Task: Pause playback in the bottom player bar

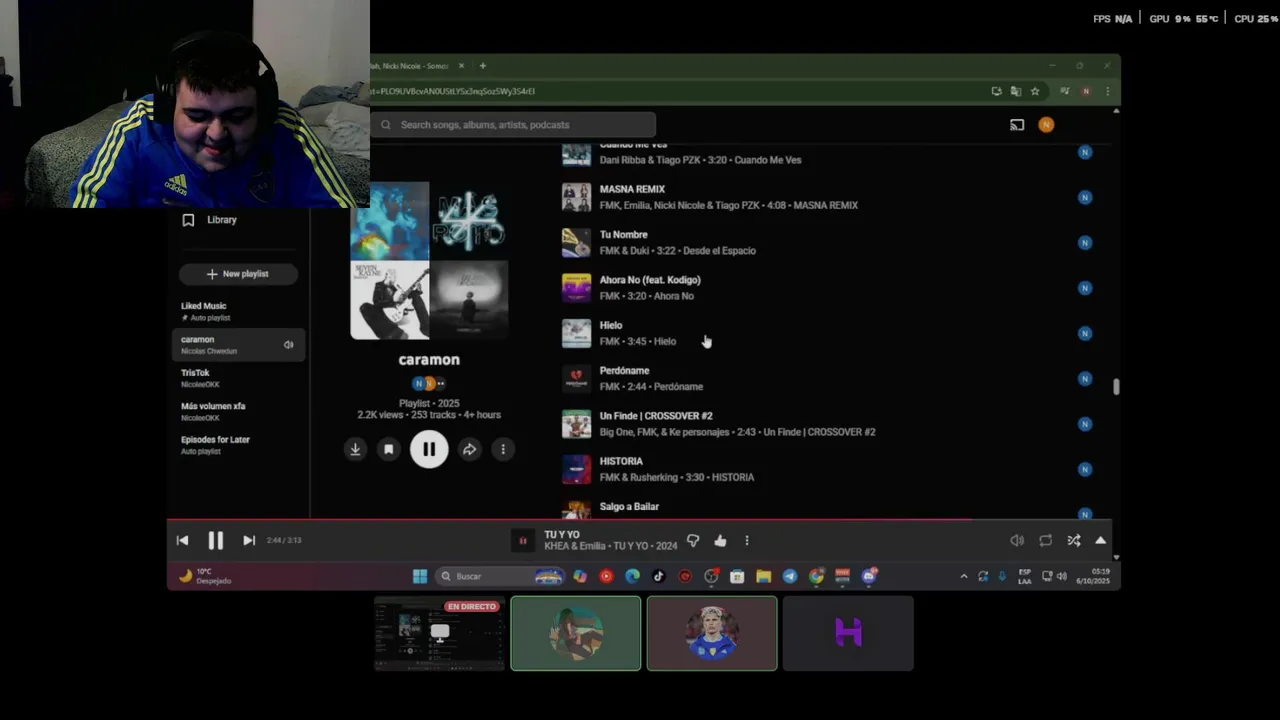Action: coord(215,540)
